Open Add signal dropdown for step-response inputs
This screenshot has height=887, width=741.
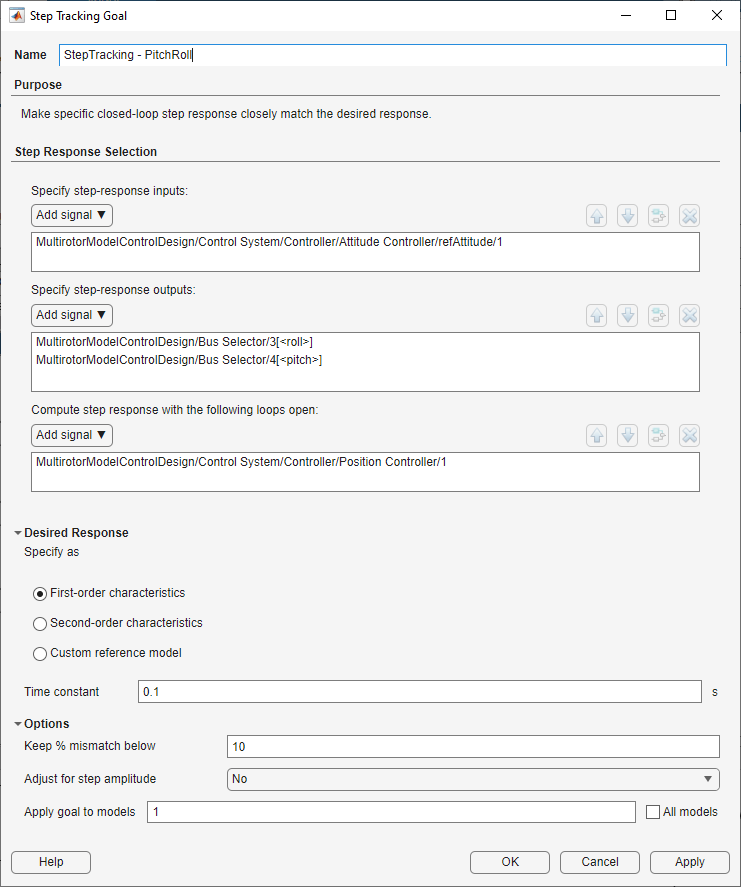tap(72, 215)
